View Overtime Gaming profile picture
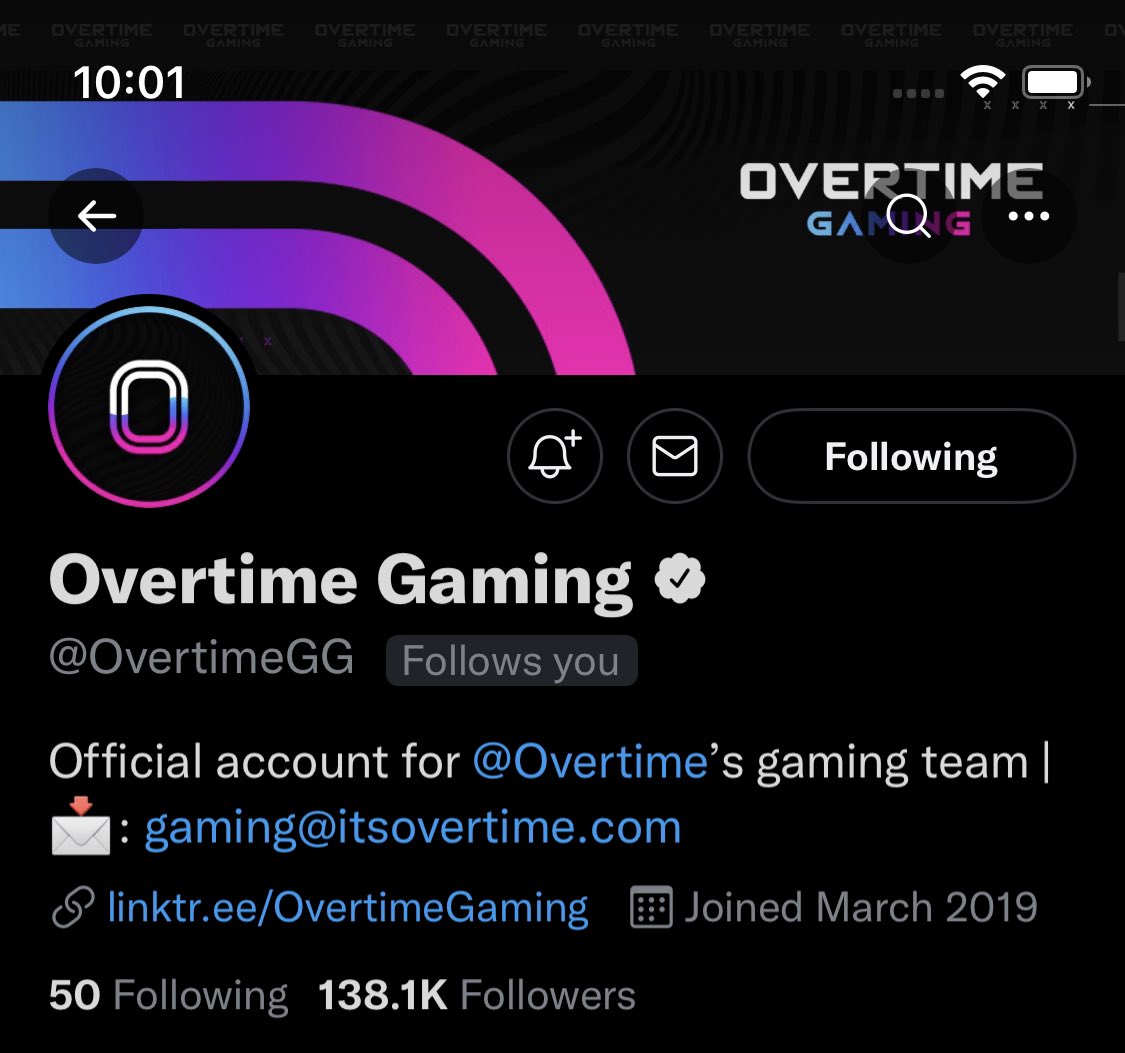This screenshot has height=1053, width=1125. click(149, 407)
